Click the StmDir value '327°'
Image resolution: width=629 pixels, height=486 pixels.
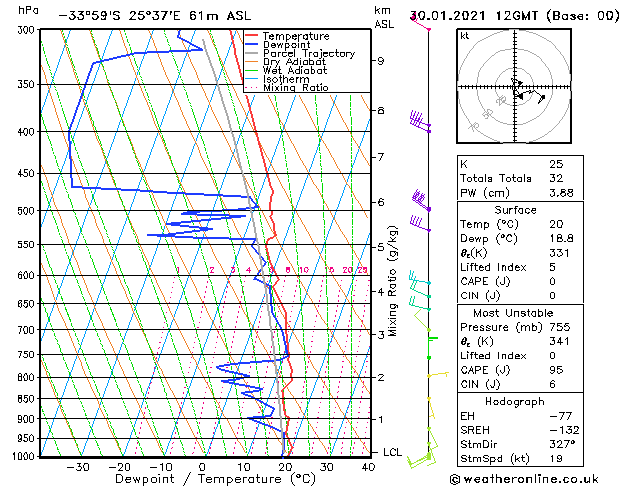pyautogui.click(x=562, y=444)
